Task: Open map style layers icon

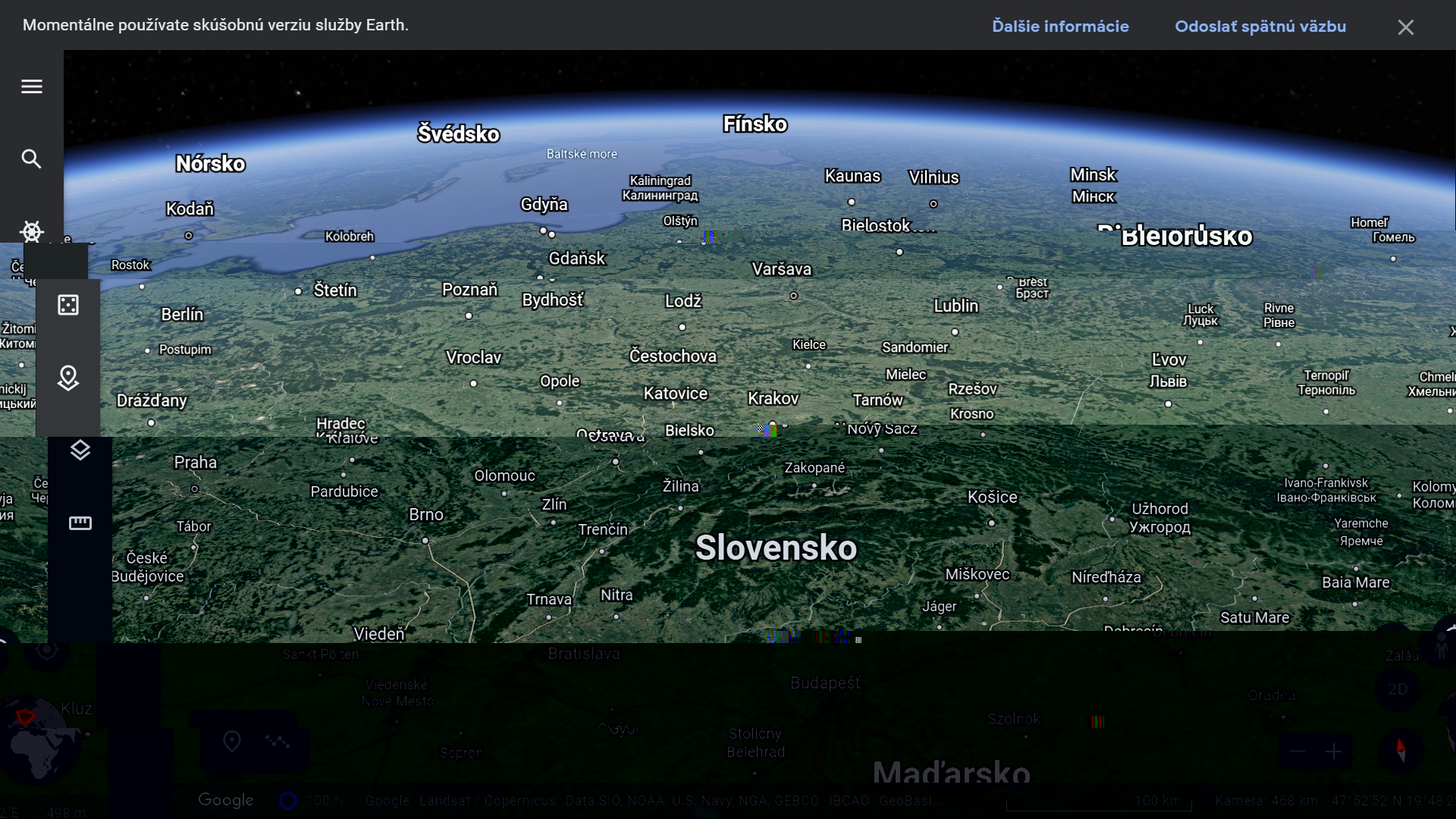Action: (80, 450)
